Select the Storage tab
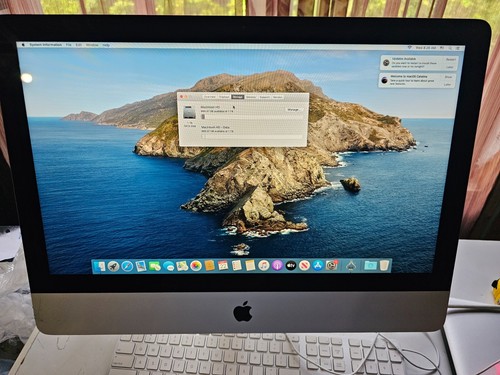 pyautogui.click(x=238, y=97)
